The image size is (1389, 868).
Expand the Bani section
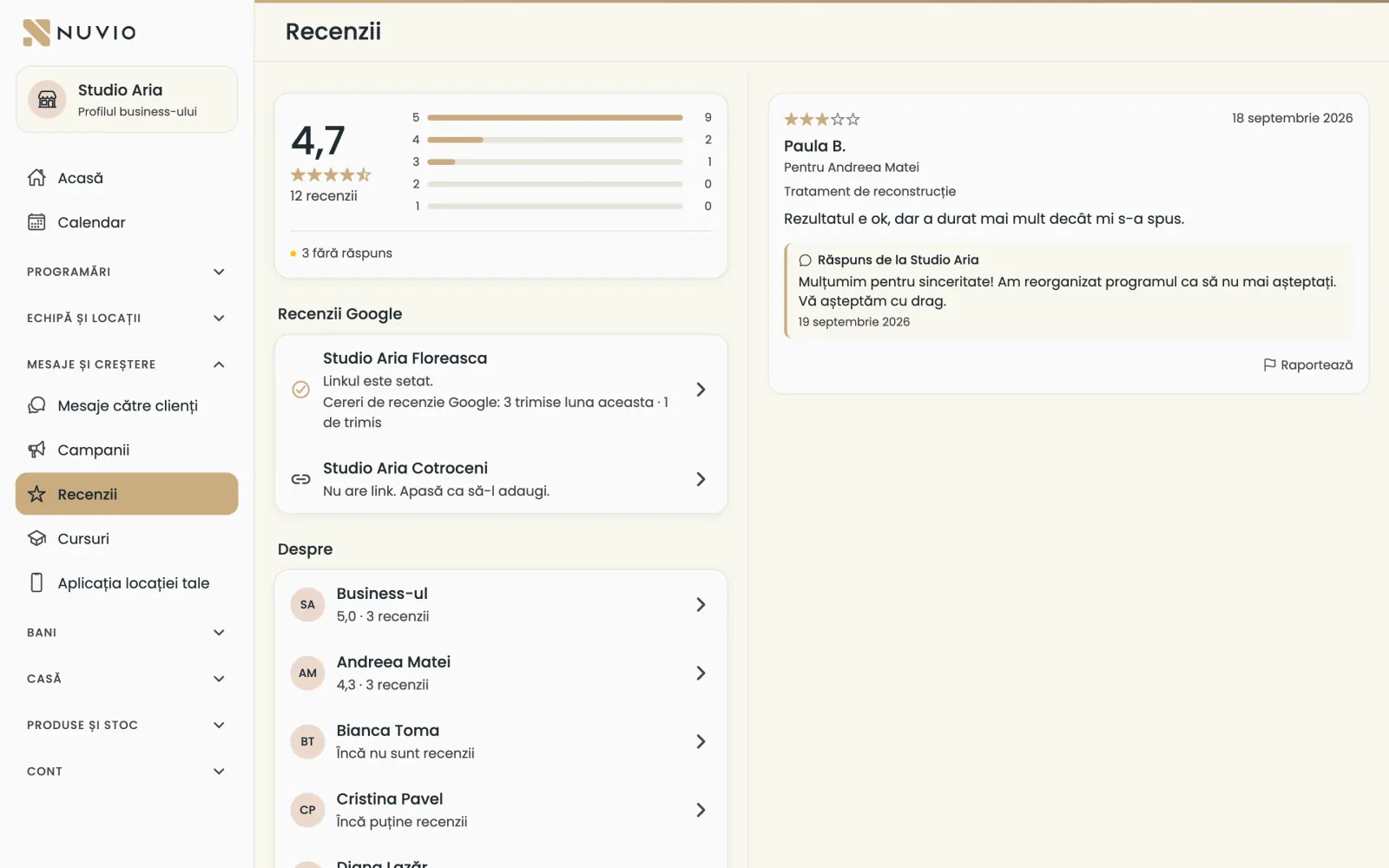pos(127,633)
